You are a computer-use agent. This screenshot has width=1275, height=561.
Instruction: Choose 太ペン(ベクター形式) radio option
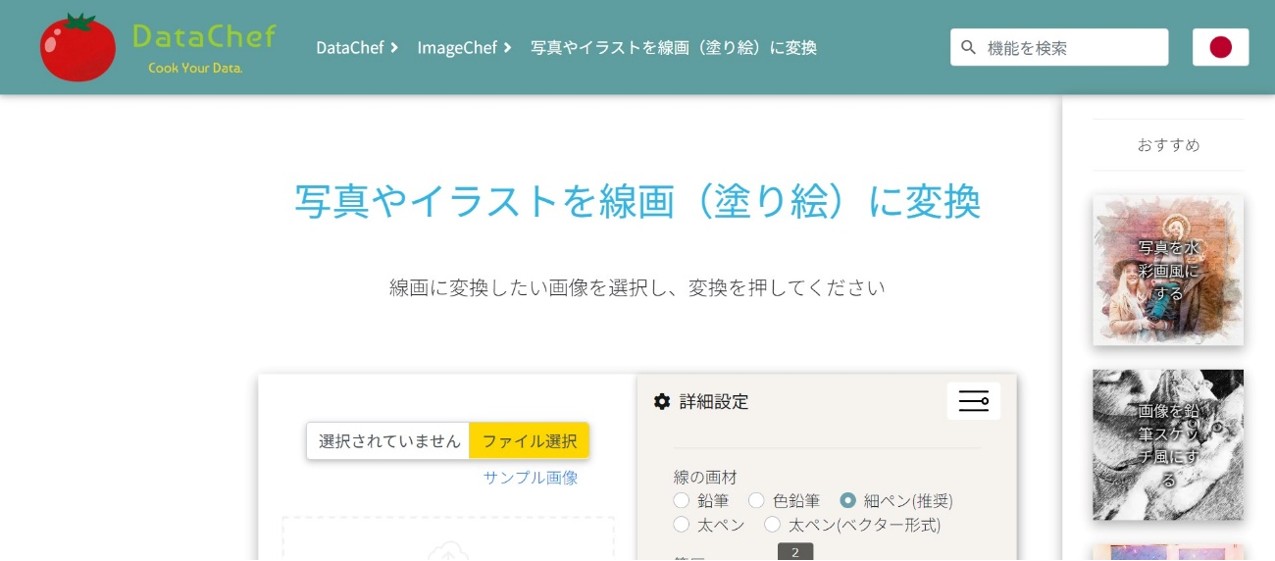[772, 524]
